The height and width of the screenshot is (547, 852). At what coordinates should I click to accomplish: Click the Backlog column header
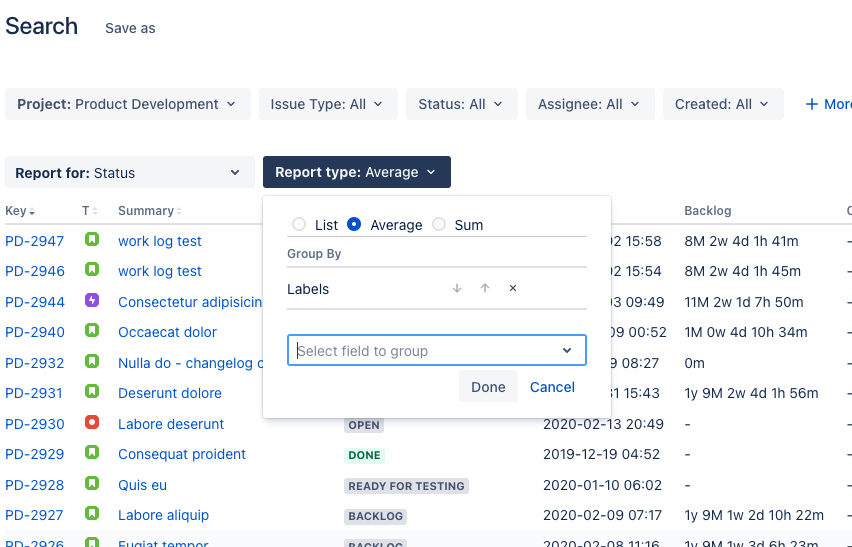coord(707,211)
